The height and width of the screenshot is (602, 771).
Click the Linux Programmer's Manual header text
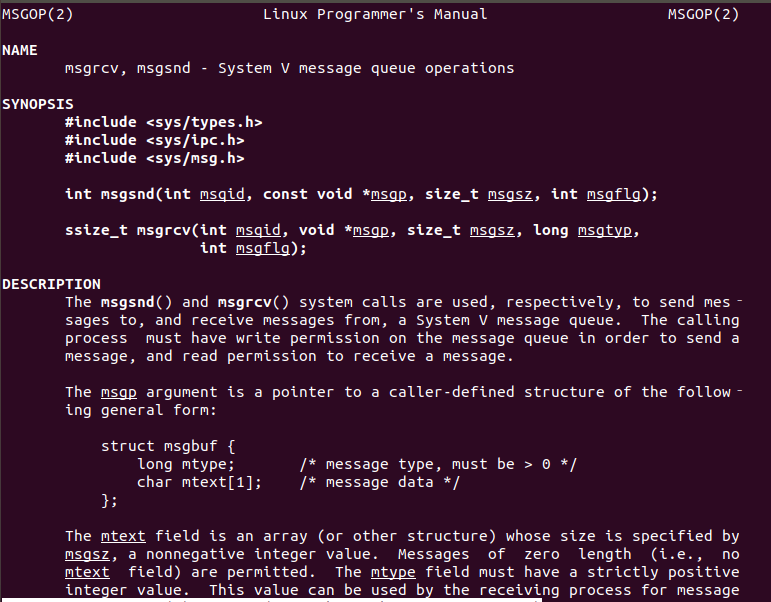[375, 14]
